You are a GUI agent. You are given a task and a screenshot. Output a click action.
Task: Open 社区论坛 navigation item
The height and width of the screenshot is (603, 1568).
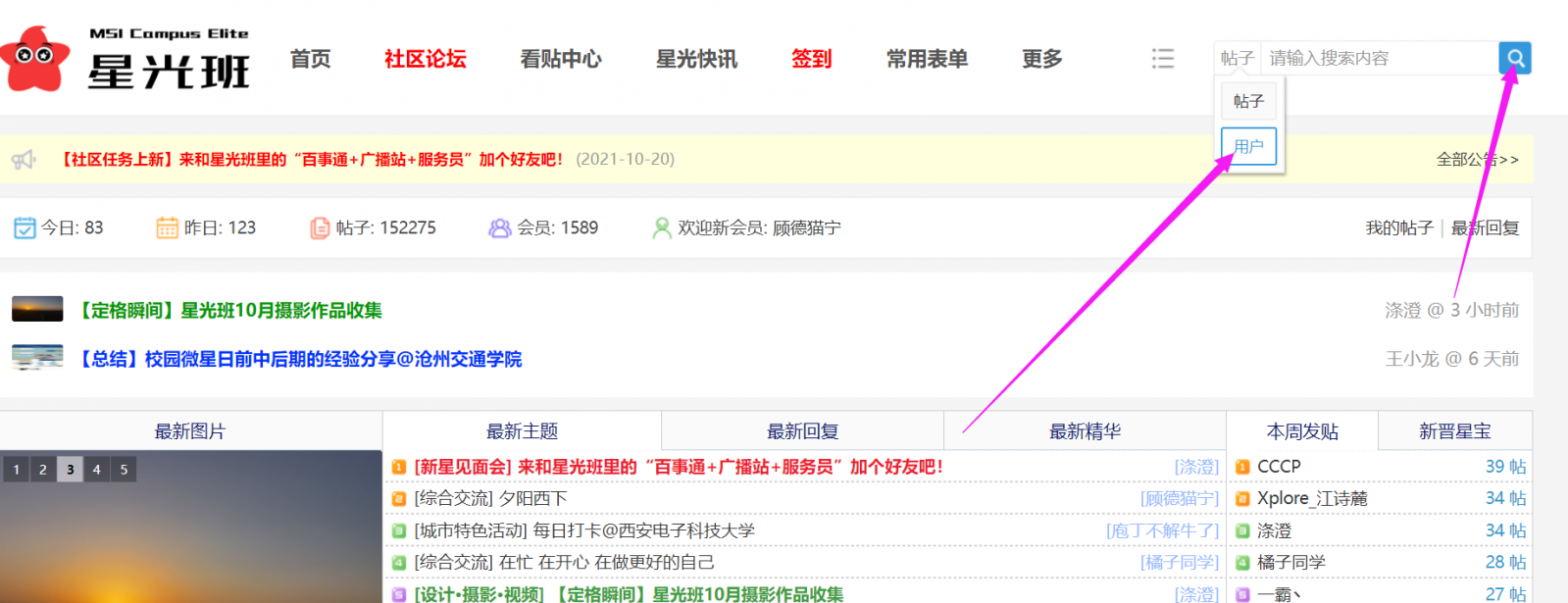click(426, 59)
